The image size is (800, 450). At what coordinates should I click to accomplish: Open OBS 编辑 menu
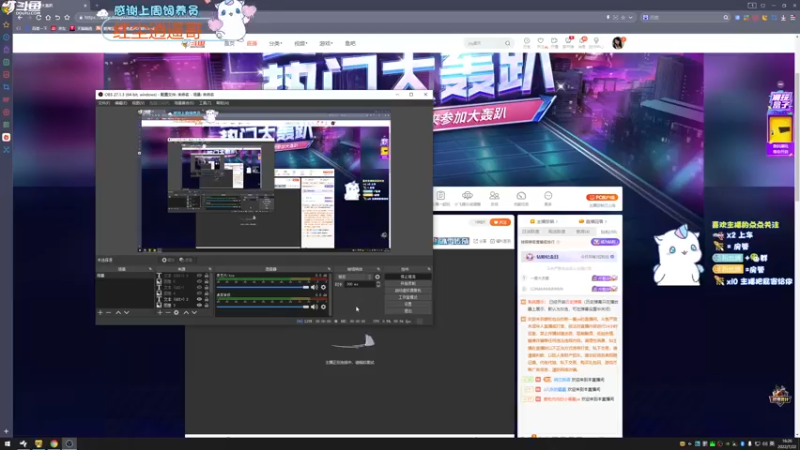pos(121,103)
